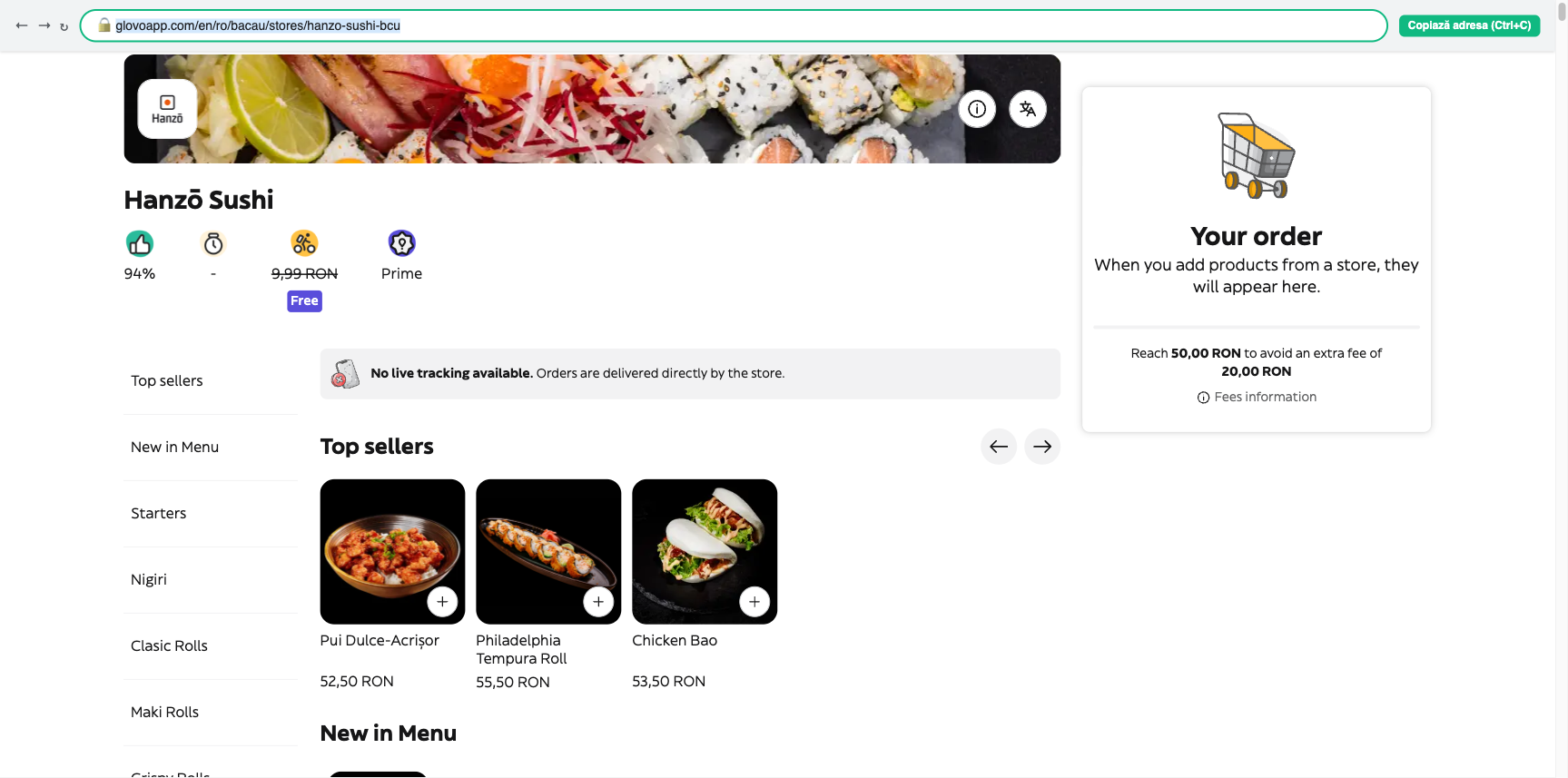This screenshot has height=778, width=1568.
Task: Click the 94% rating text
Action: tap(140, 274)
